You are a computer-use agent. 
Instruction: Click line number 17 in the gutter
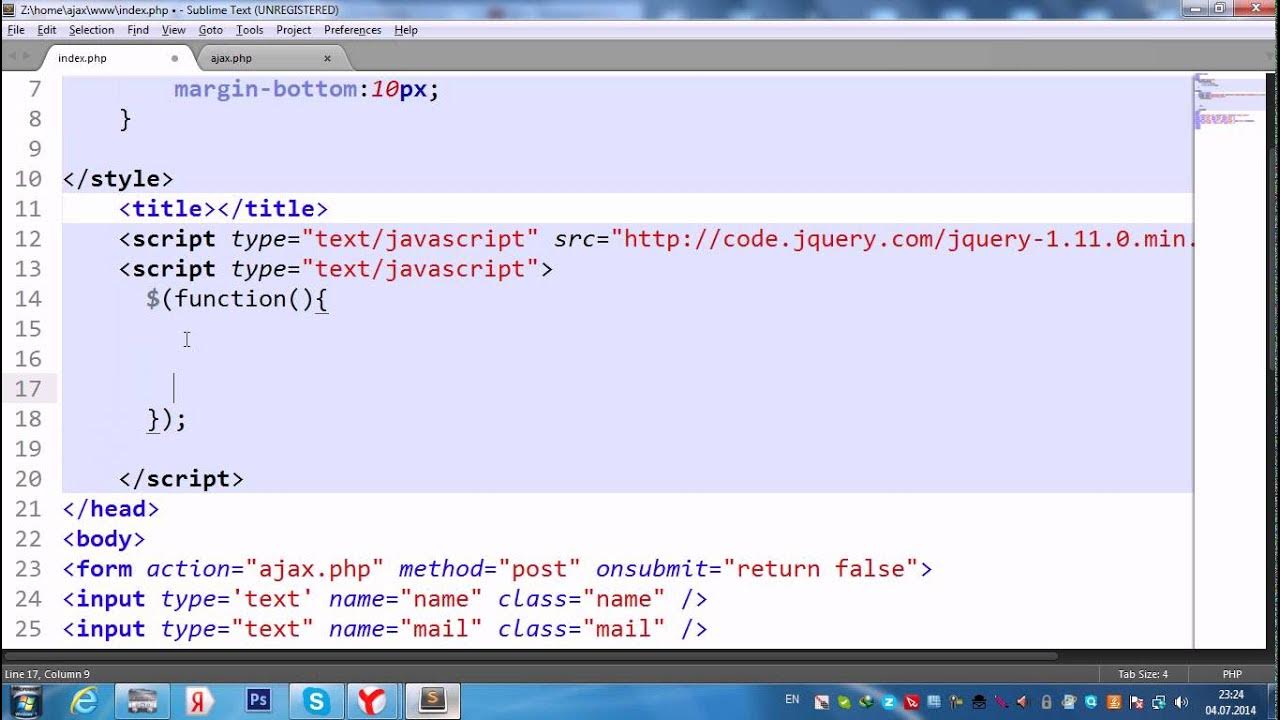pos(29,389)
